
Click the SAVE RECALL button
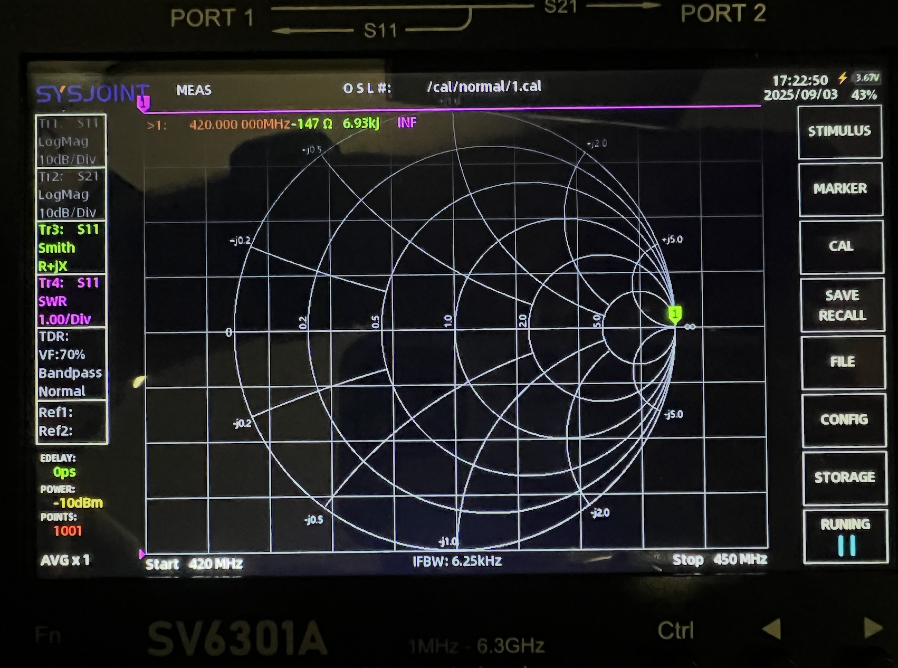840,305
